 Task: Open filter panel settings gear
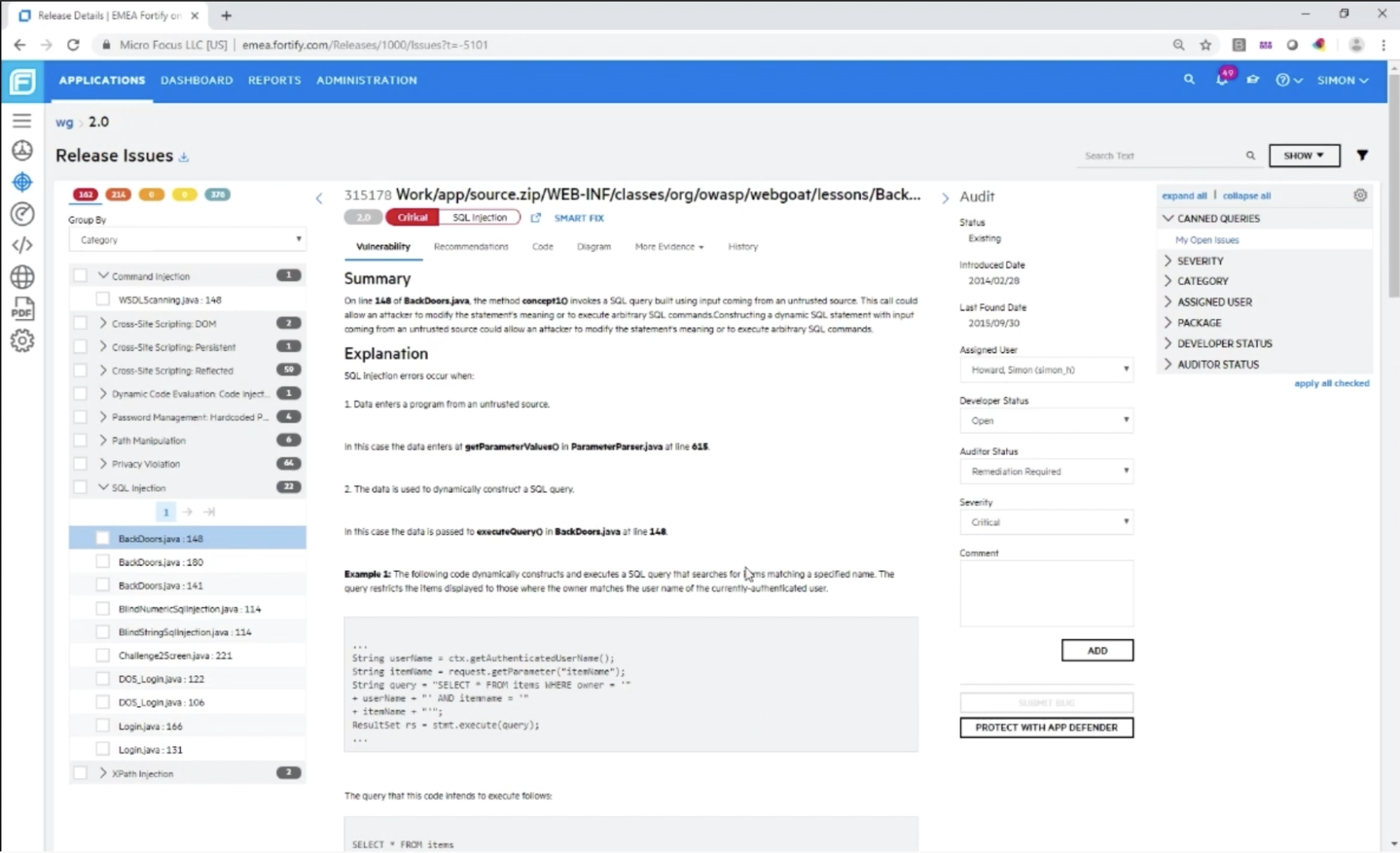tap(1360, 195)
